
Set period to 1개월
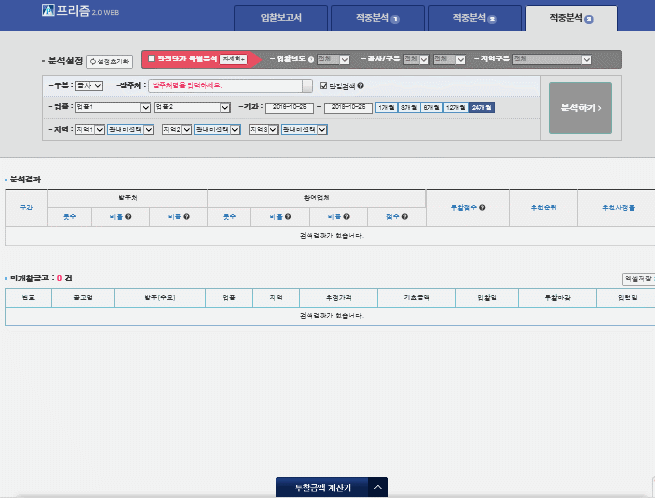coord(386,107)
